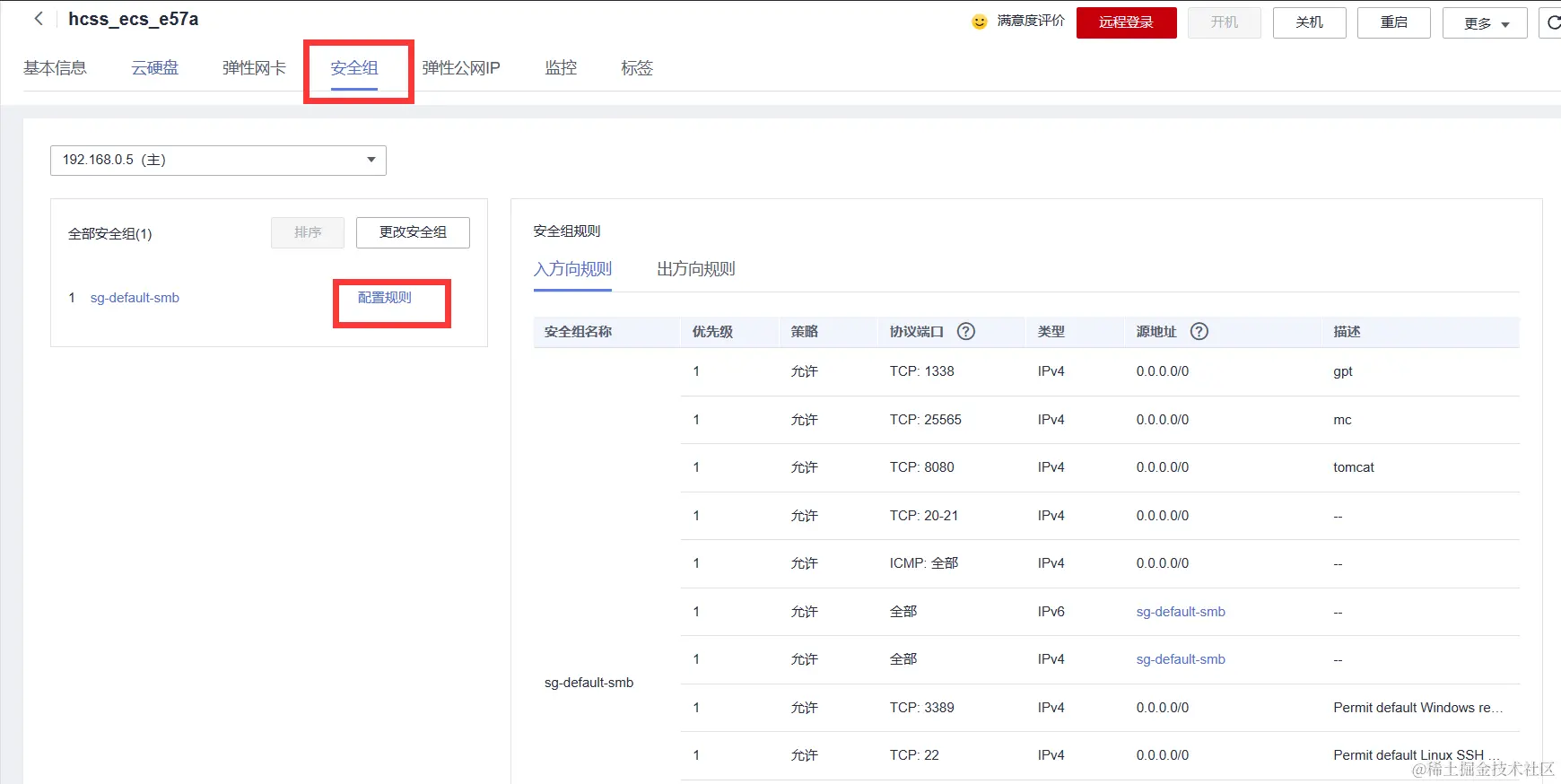Click 允许 policy in TCP: 25565 row

[x=805, y=420]
